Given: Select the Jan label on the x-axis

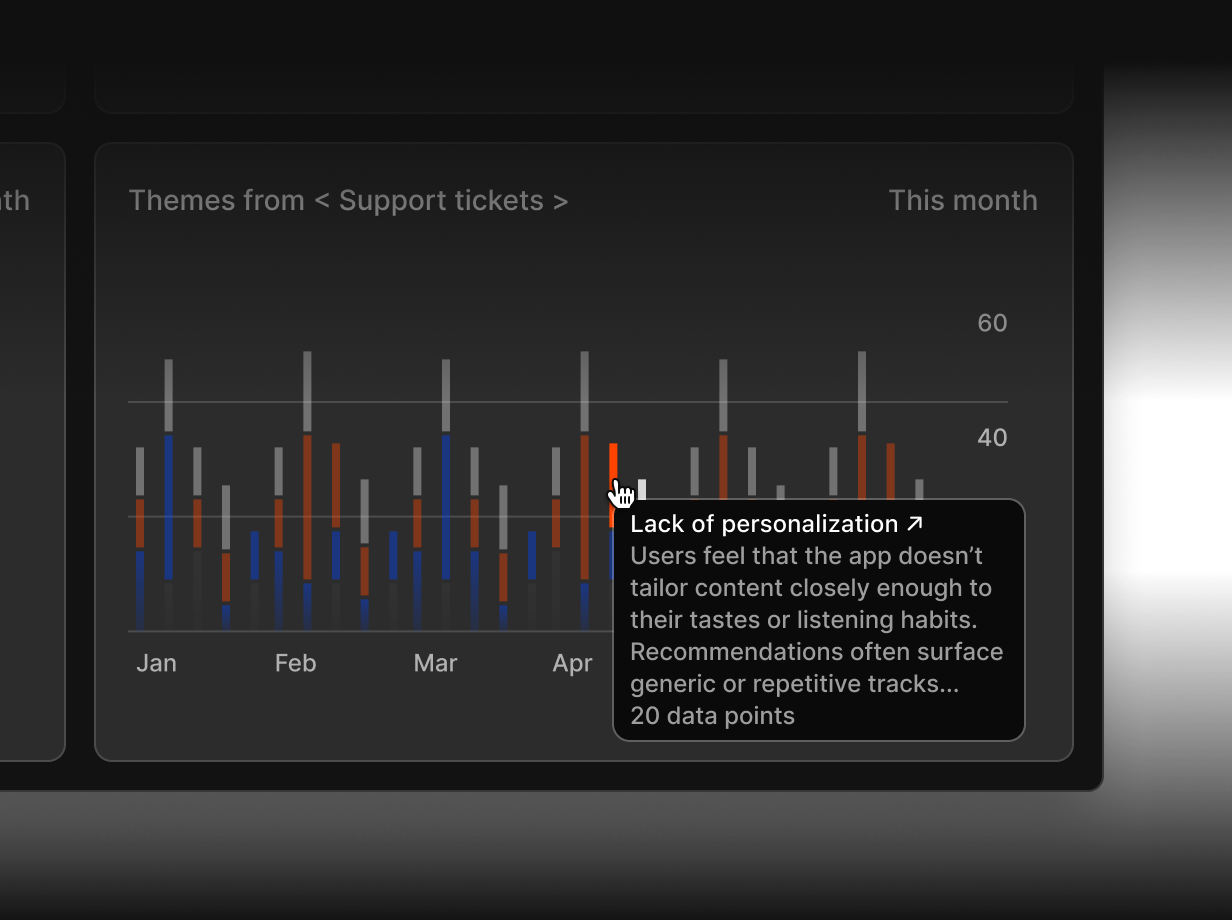Looking at the screenshot, I should click(156, 664).
